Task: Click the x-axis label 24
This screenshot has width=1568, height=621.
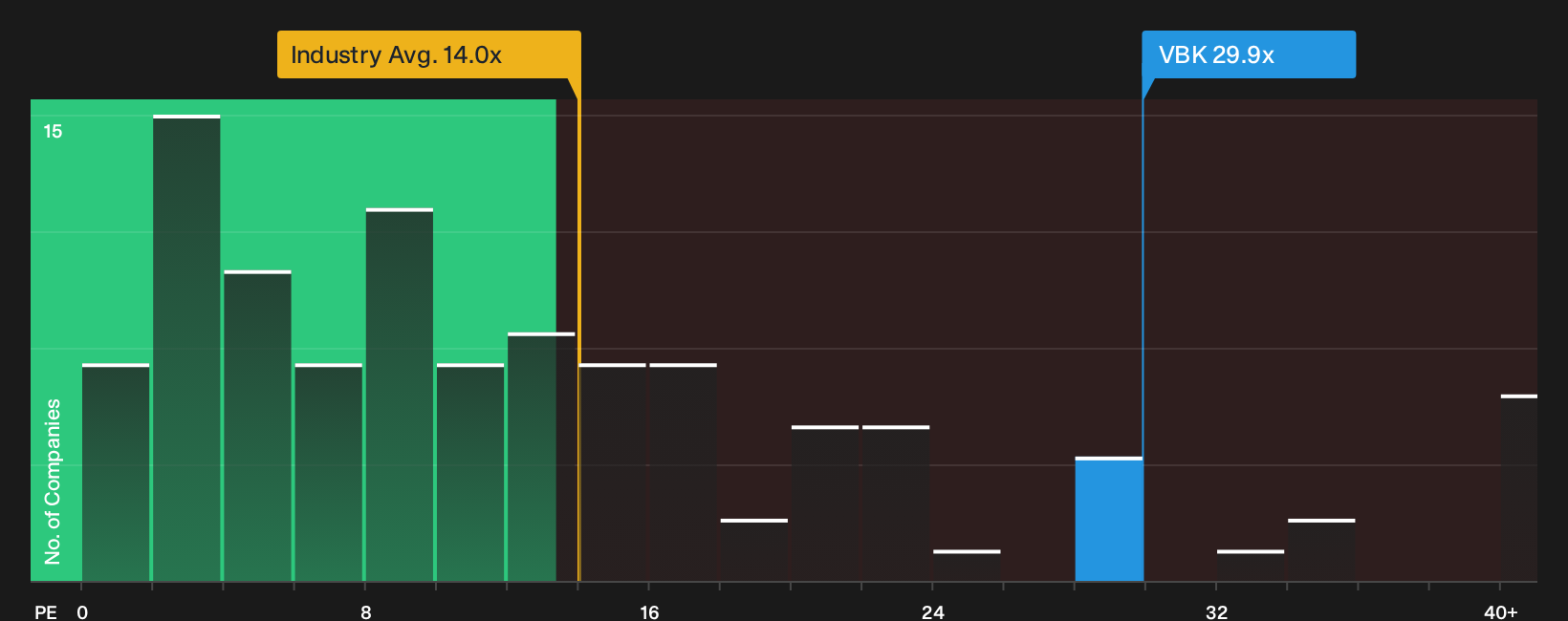Action: tap(933, 612)
